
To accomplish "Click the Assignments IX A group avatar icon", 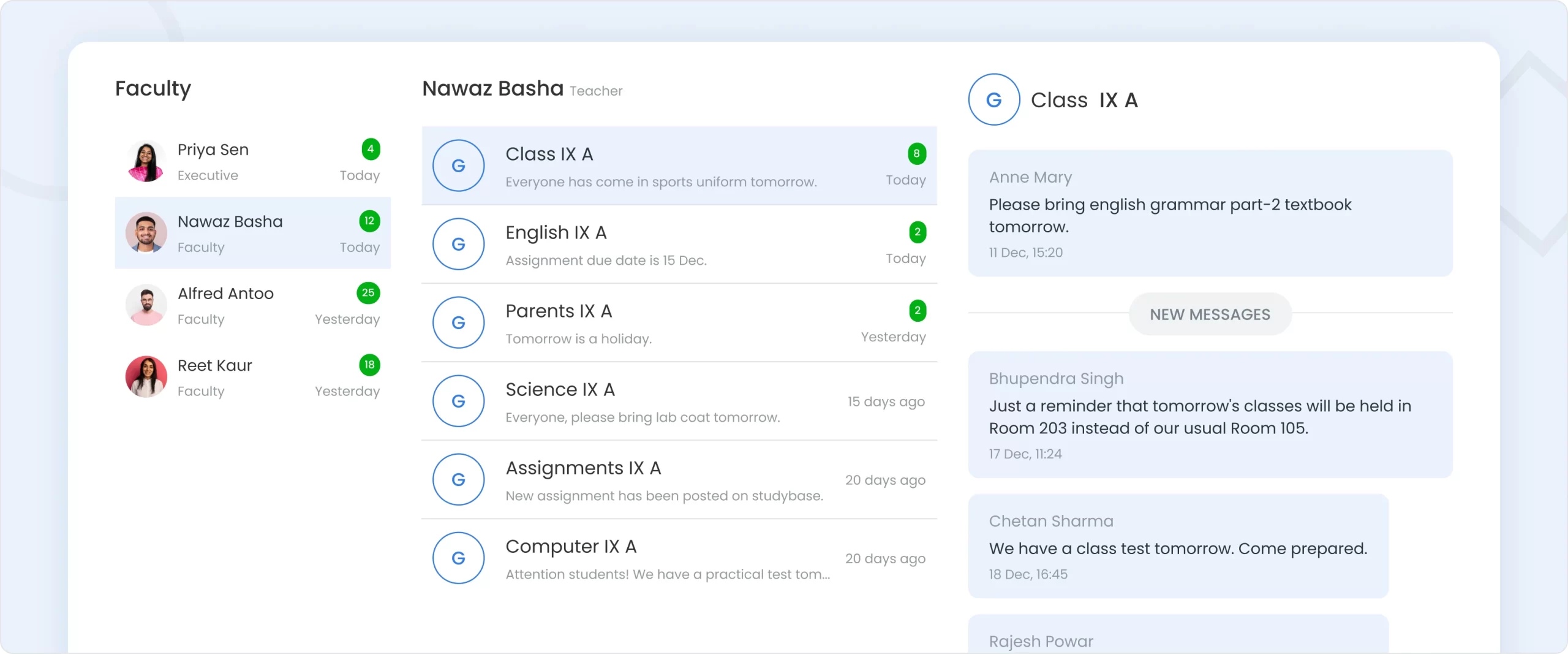I will (458, 479).
